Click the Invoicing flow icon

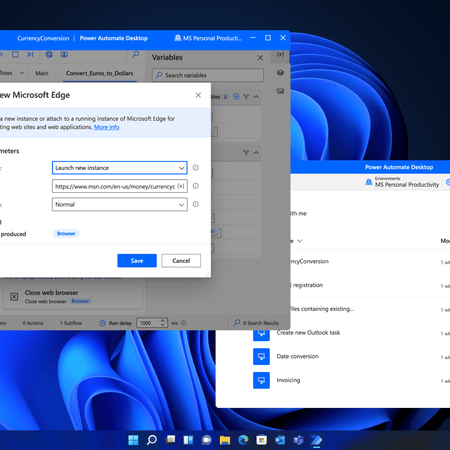point(261,380)
